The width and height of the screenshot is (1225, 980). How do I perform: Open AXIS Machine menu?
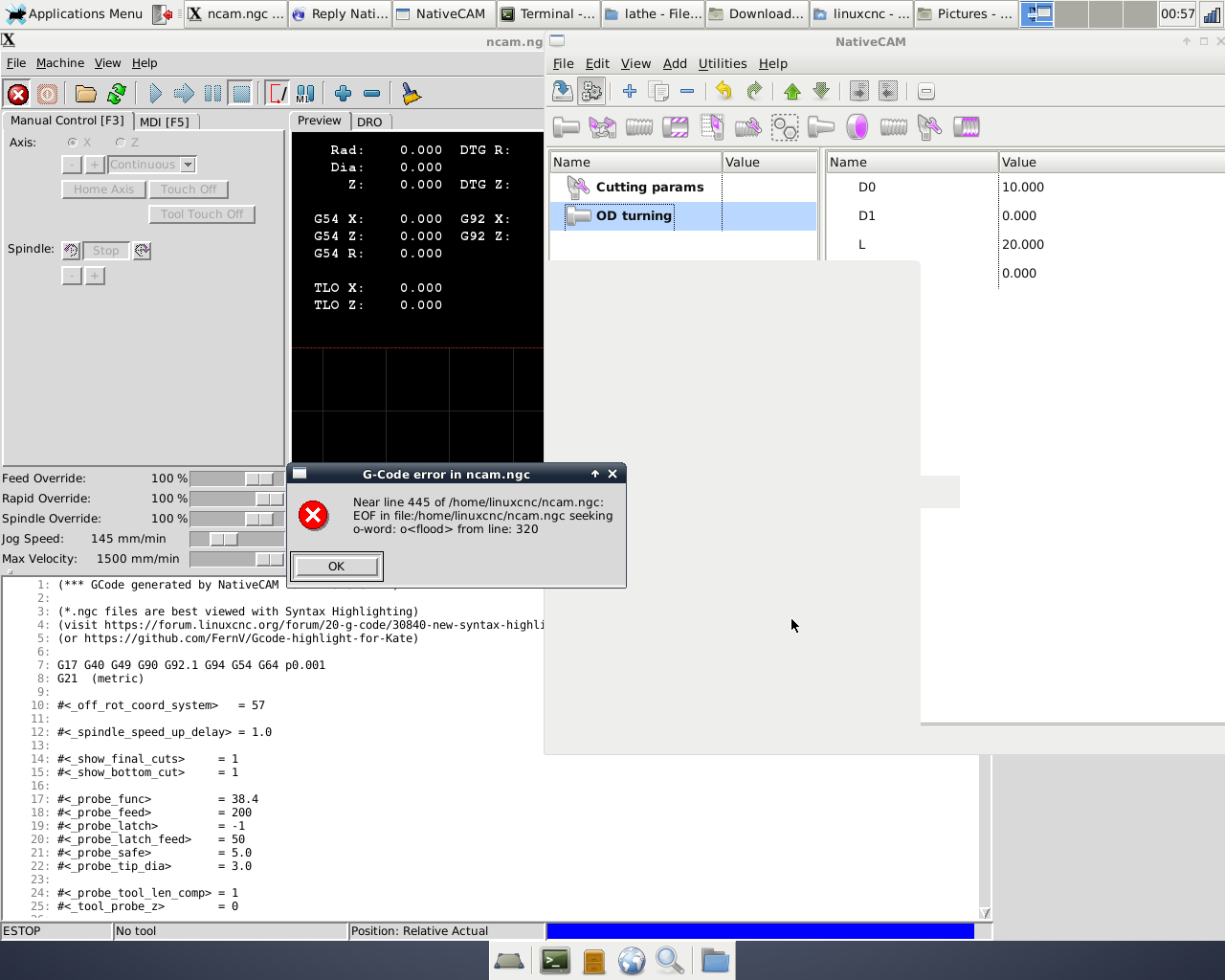coord(60,63)
